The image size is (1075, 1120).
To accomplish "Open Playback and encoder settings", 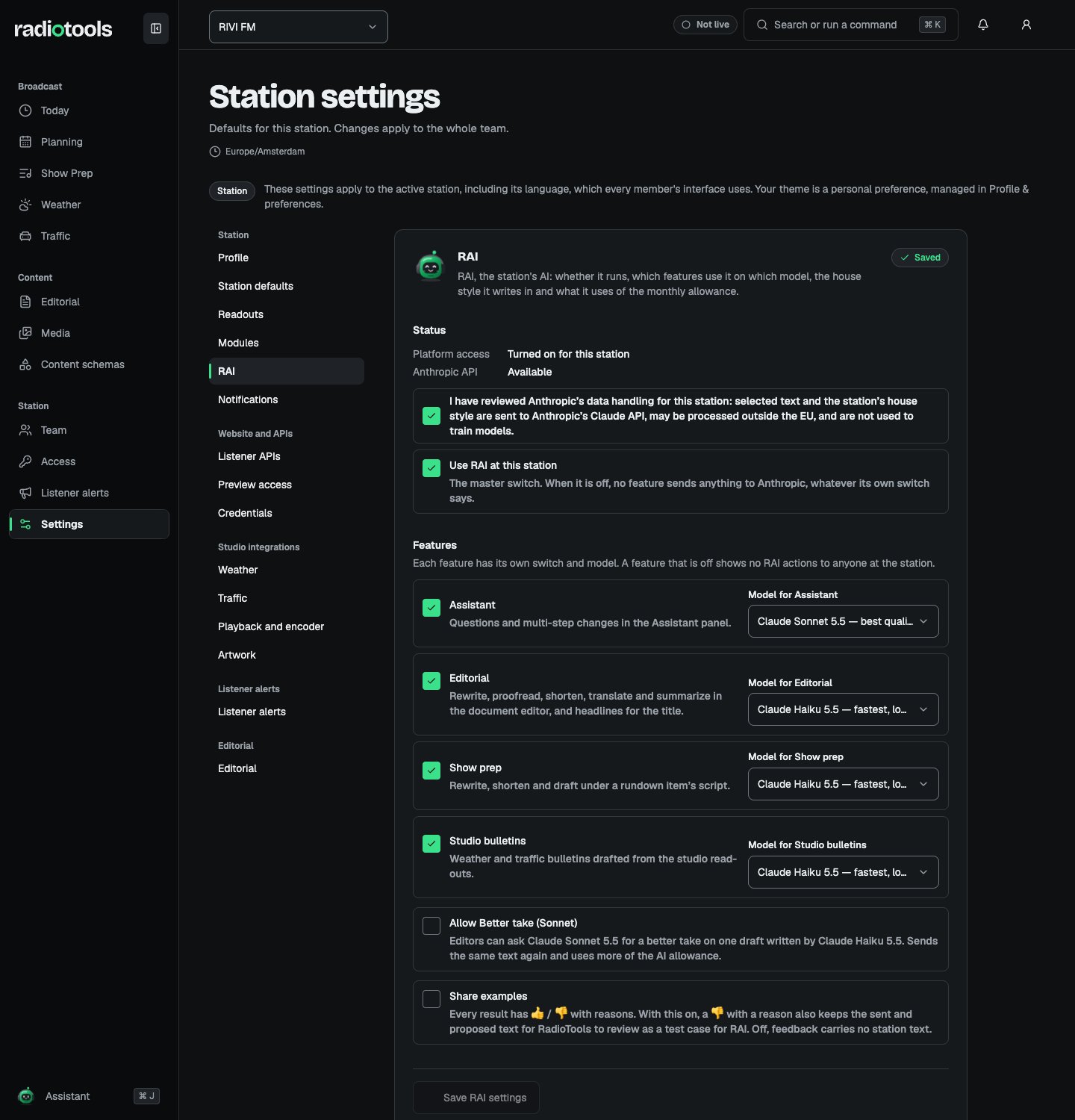I will pyautogui.click(x=287, y=626).
